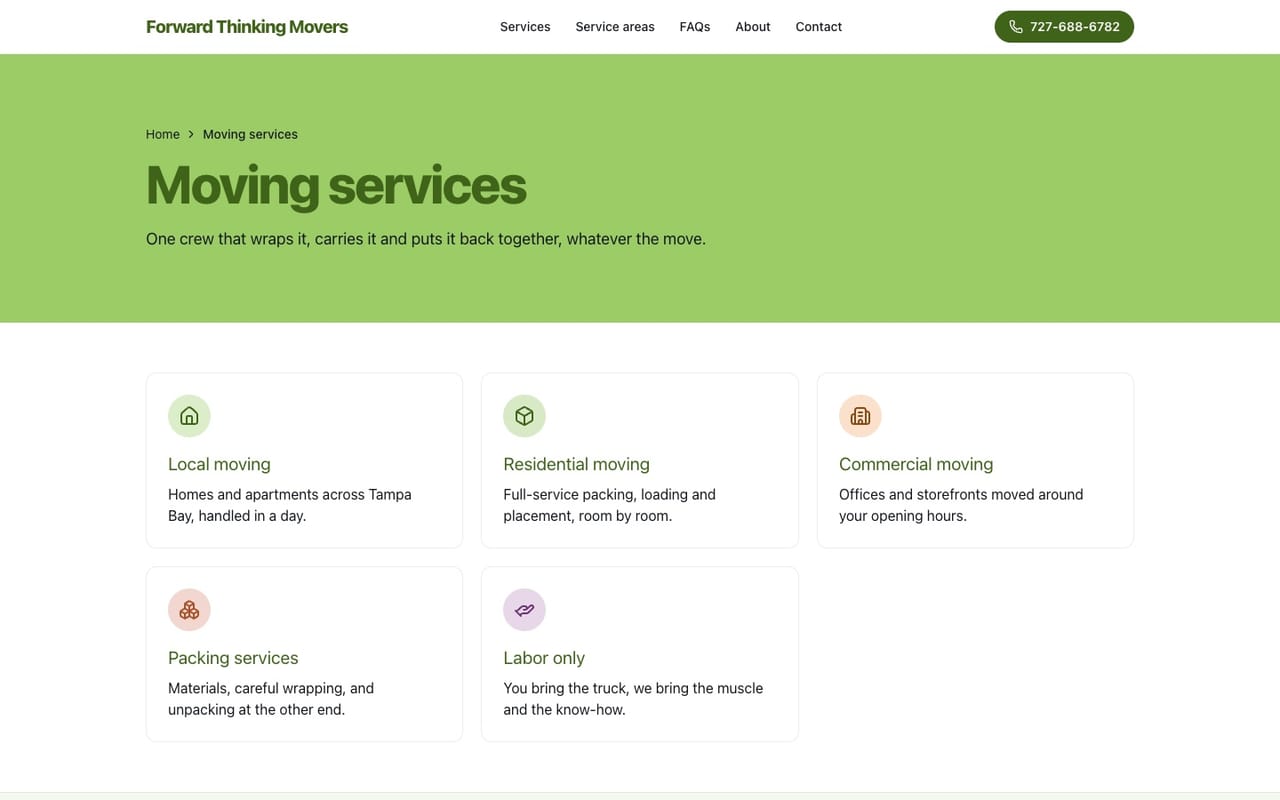Click the tagline starting 'One crew that wraps it'
The width and height of the screenshot is (1280, 800).
[x=426, y=239]
